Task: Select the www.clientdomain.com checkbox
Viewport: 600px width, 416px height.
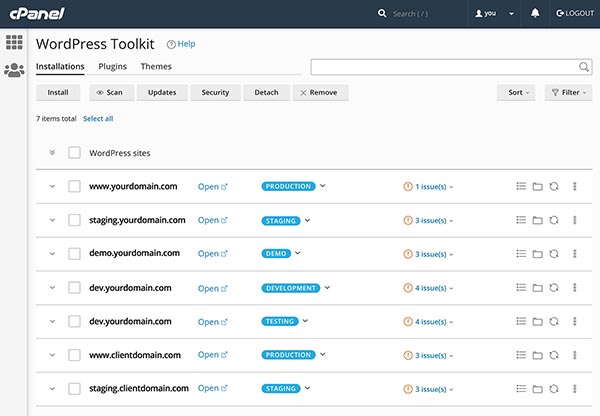Action: (74, 355)
